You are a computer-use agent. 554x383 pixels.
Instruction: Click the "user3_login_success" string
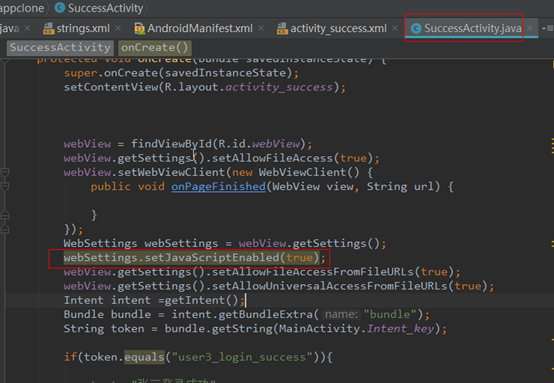click(x=242, y=357)
